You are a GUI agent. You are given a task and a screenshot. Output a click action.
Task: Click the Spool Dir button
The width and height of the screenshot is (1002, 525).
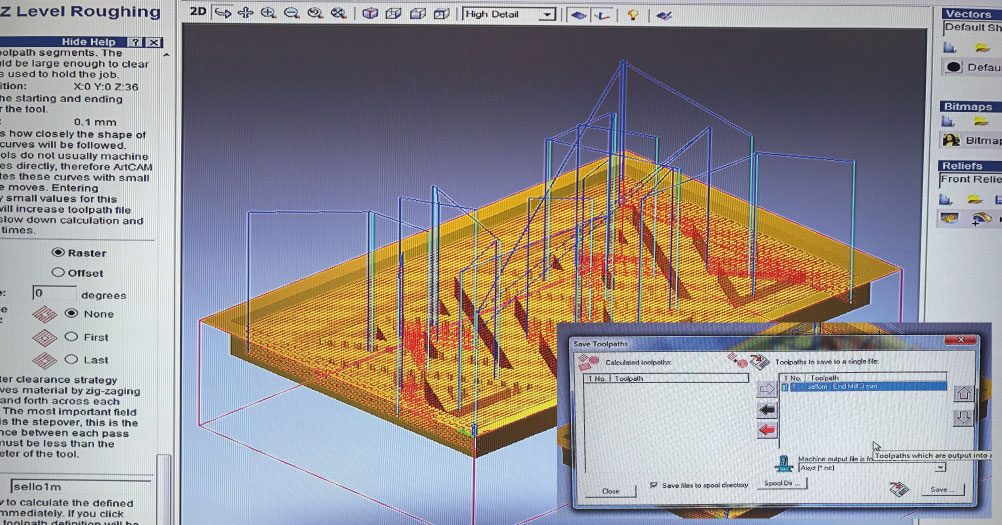782,483
